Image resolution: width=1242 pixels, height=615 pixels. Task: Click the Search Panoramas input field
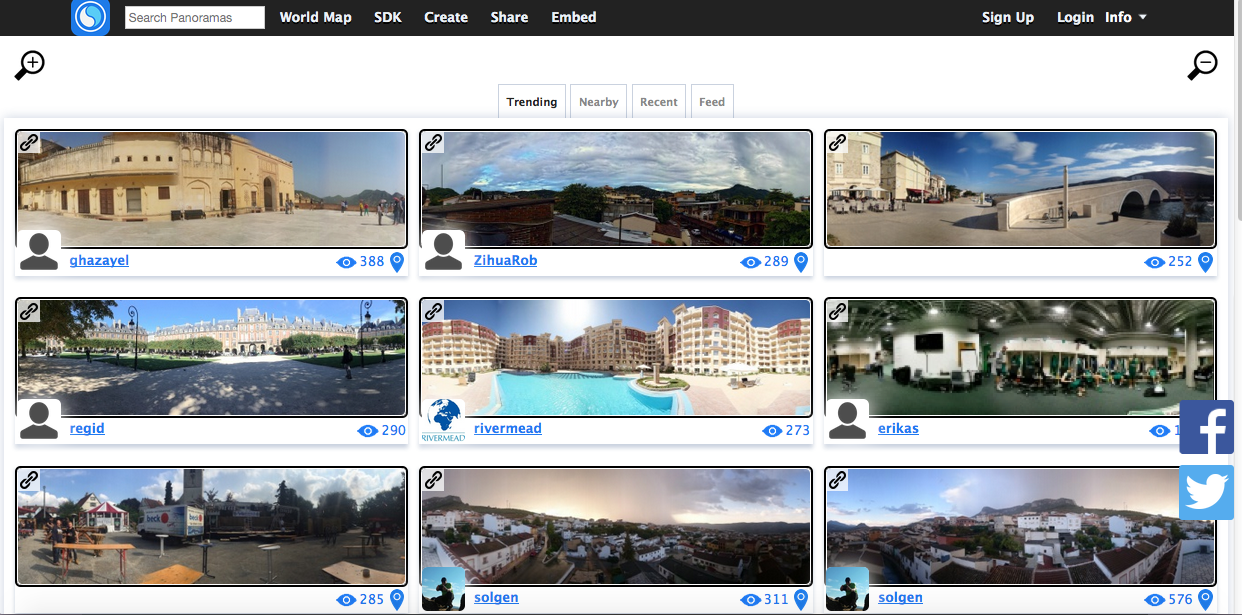tap(195, 17)
